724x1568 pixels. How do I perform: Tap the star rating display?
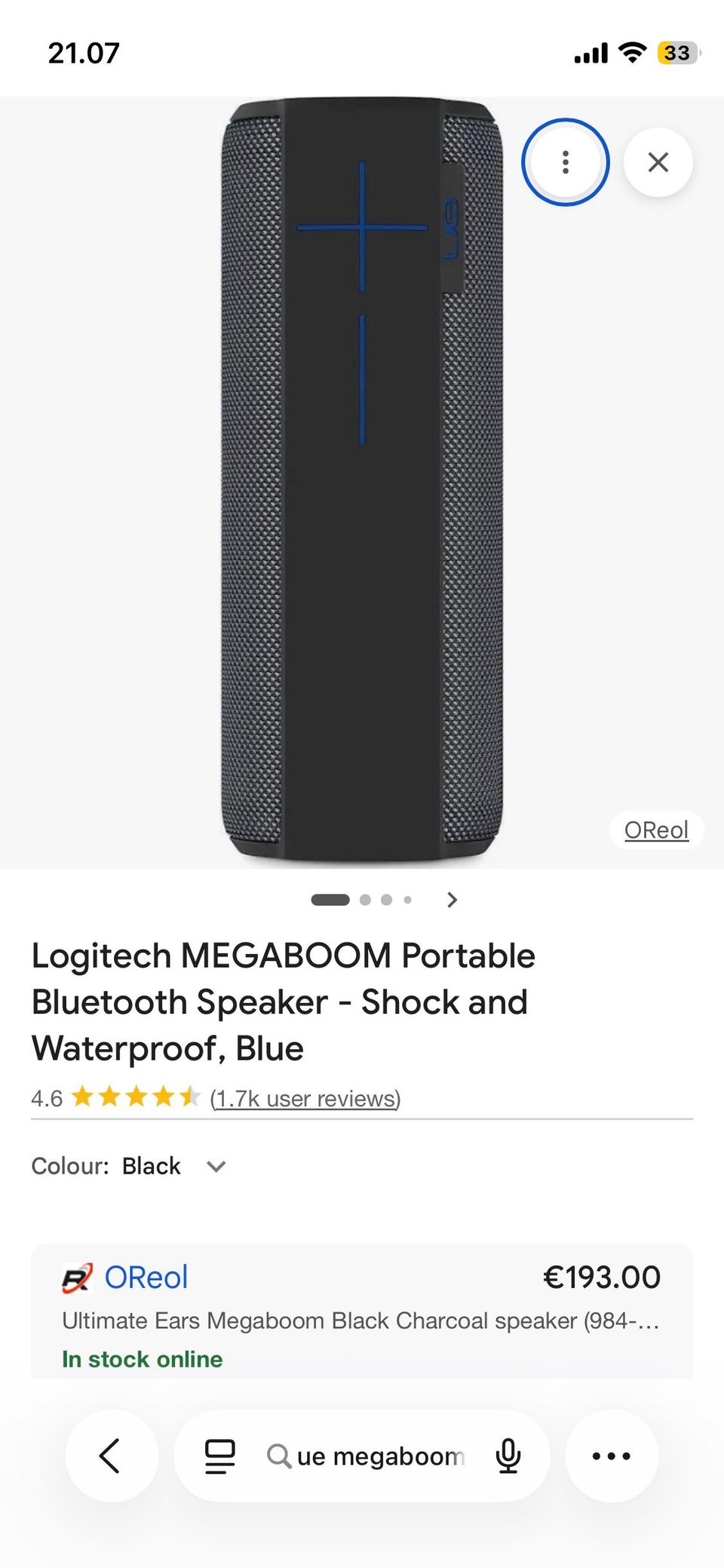point(136,1097)
